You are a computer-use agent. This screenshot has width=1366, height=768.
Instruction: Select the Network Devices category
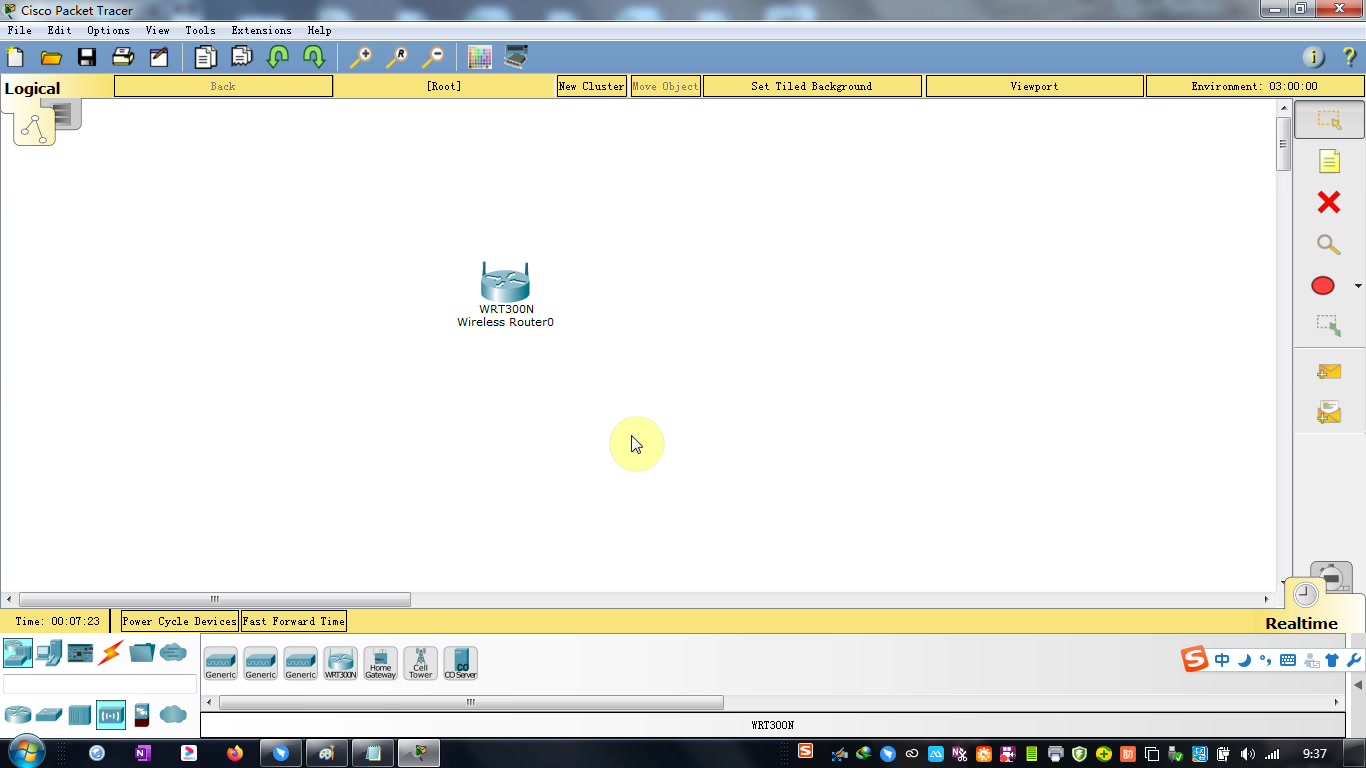(x=18, y=653)
